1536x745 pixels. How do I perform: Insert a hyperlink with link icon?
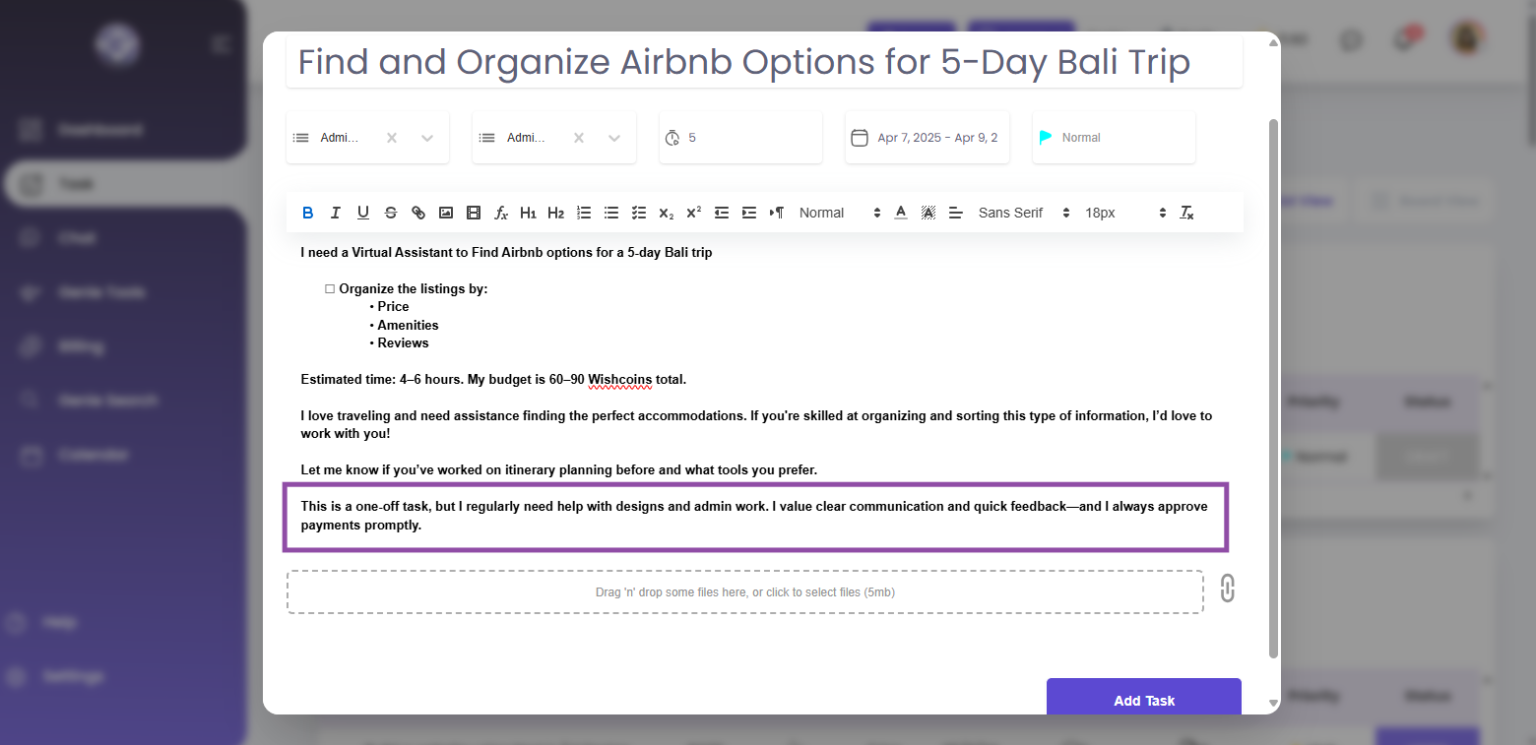tap(418, 213)
